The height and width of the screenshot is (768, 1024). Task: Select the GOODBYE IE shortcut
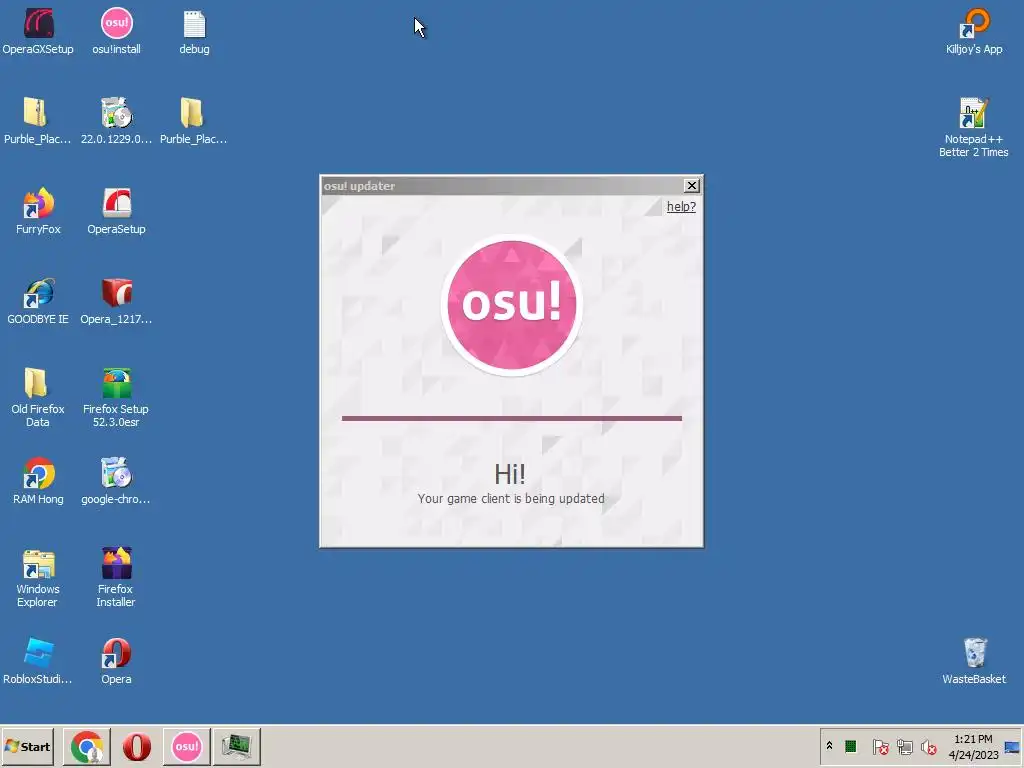tap(38, 301)
